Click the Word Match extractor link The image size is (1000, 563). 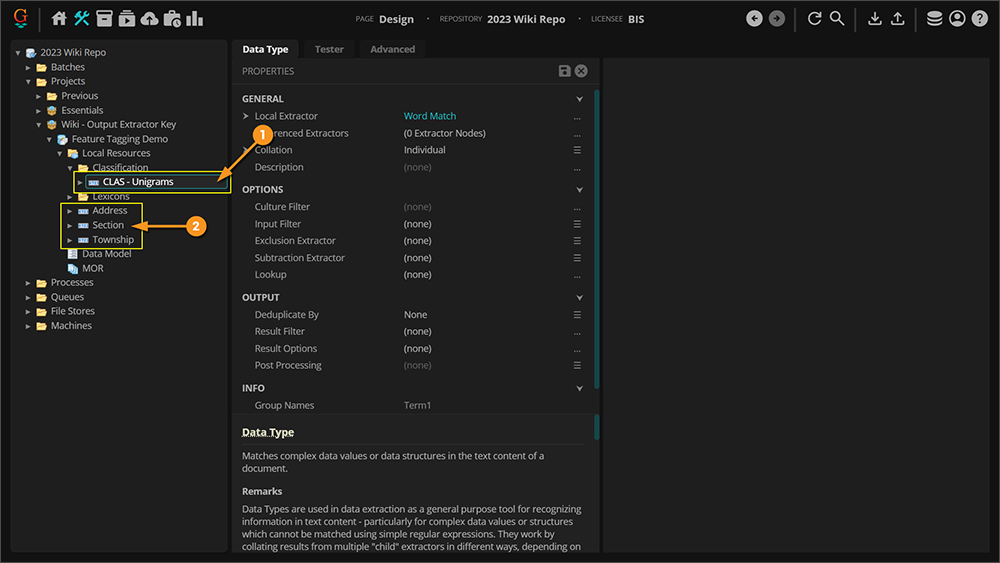click(430, 116)
